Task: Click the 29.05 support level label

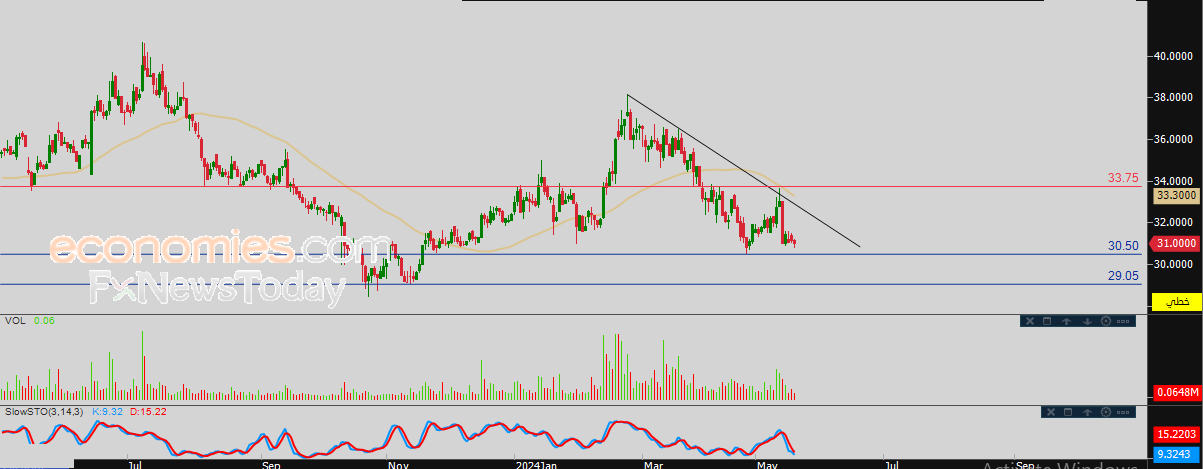Action: (1123, 275)
